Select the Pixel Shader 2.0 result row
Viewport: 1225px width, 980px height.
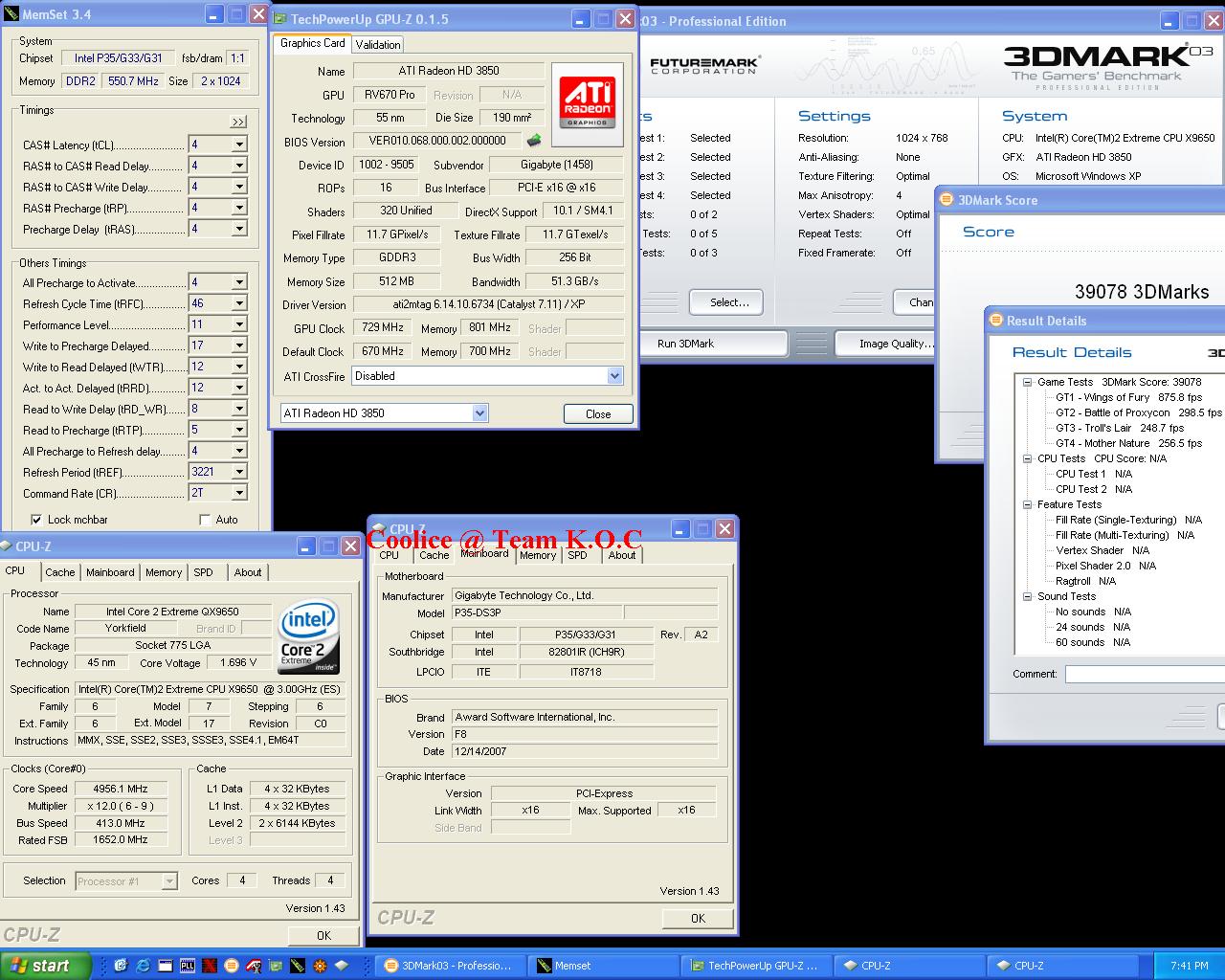(1105, 566)
